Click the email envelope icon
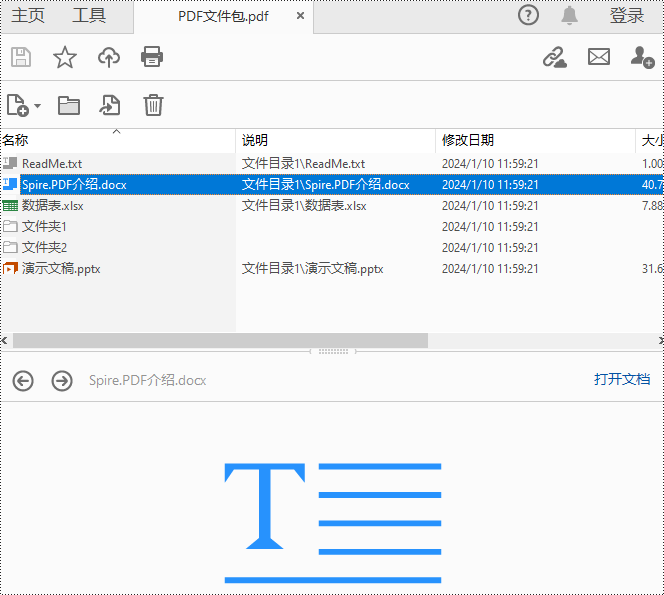This screenshot has height=595, width=664. 599,57
